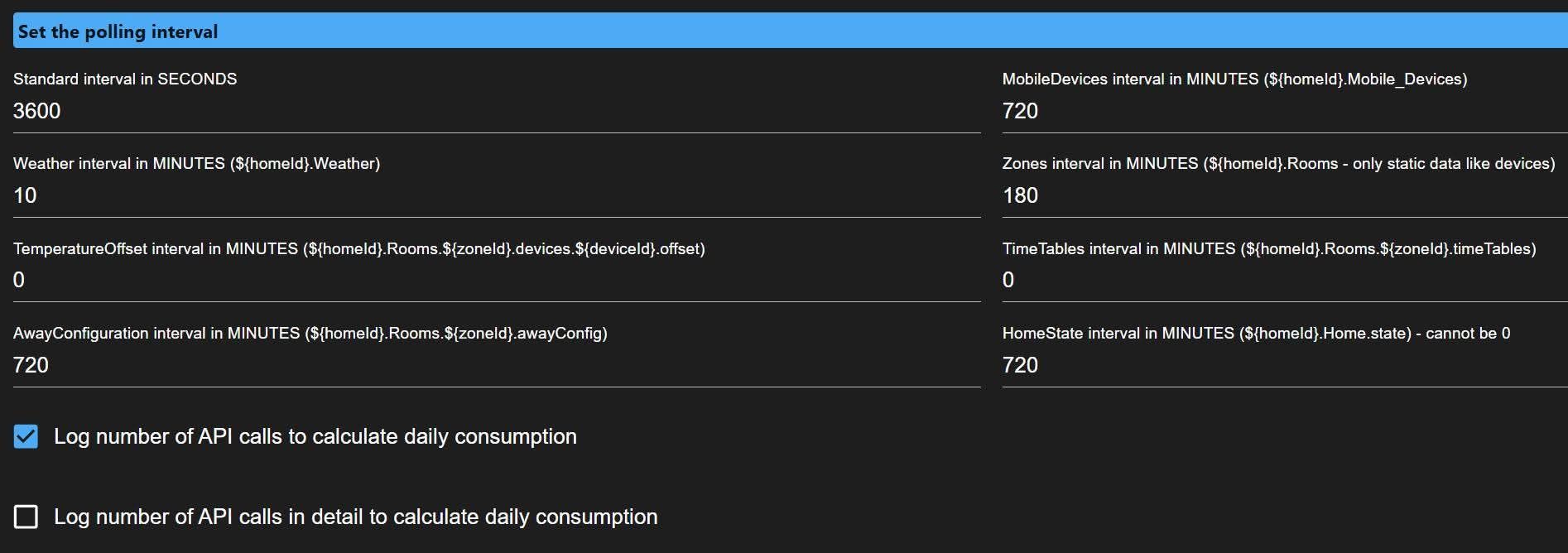The height and width of the screenshot is (553, 1568).
Task: Click the "TimeTables interval in MINUTES" label text
Action: pyautogui.click(x=1269, y=248)
